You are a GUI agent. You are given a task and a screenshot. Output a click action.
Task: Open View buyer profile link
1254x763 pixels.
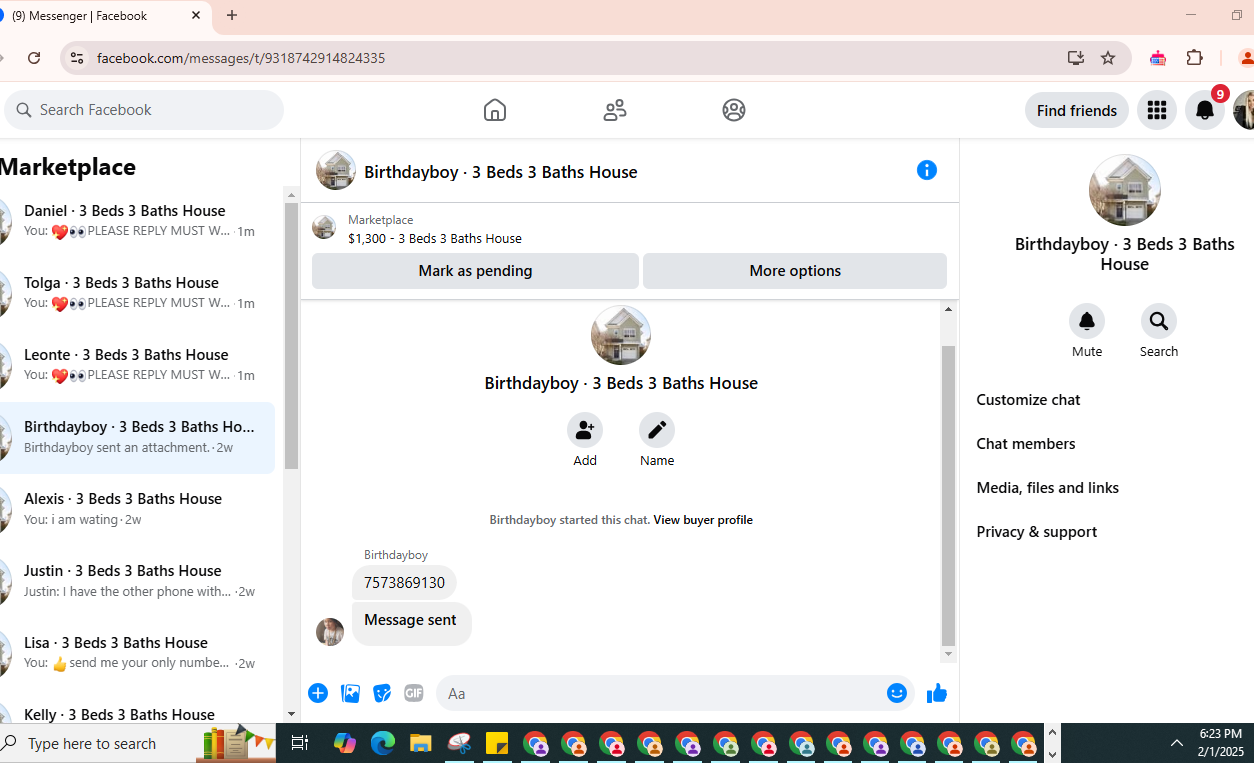click(703, 520)
